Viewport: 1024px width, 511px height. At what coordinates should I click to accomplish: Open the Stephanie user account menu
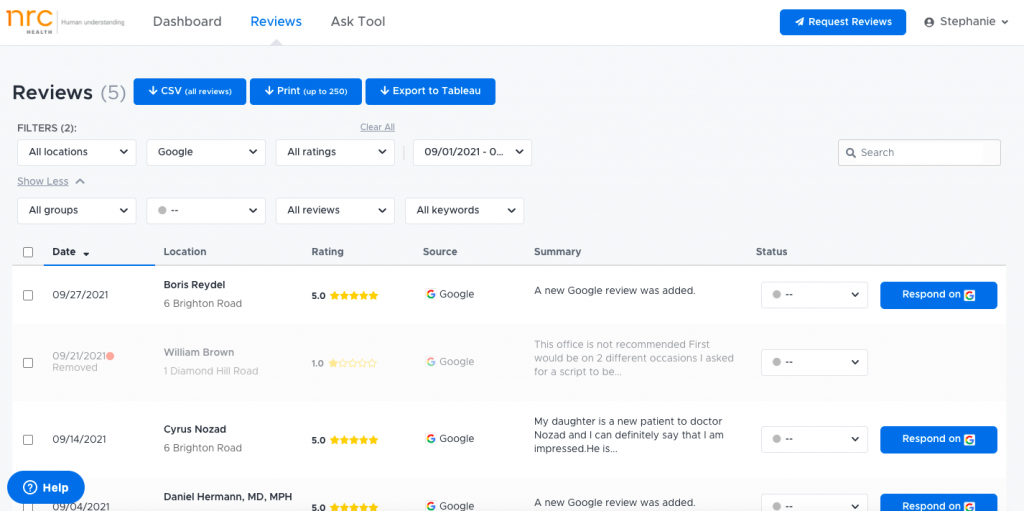click(966, 22)
